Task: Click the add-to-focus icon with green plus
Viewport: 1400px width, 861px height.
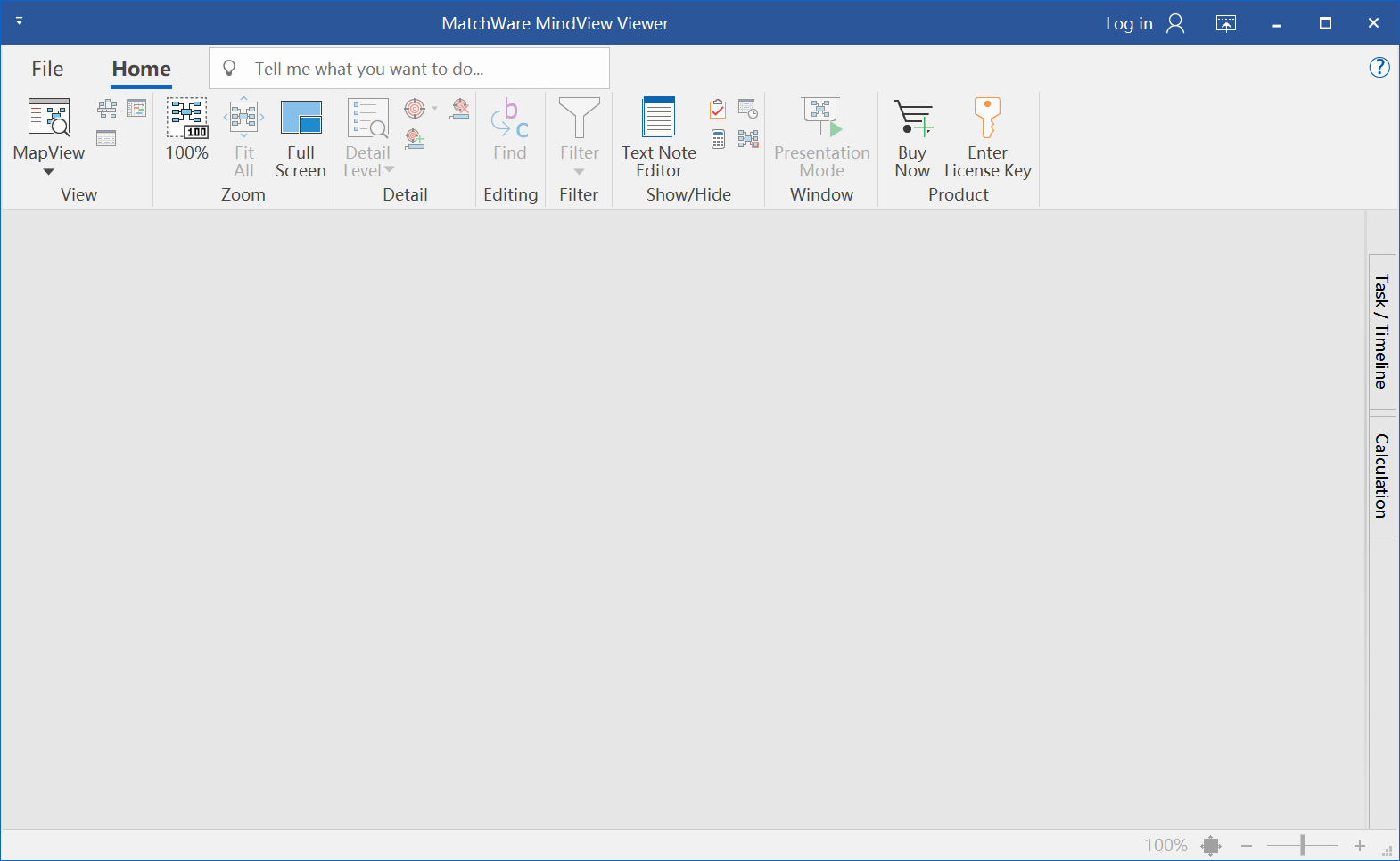Action: (x=415, y=138)
